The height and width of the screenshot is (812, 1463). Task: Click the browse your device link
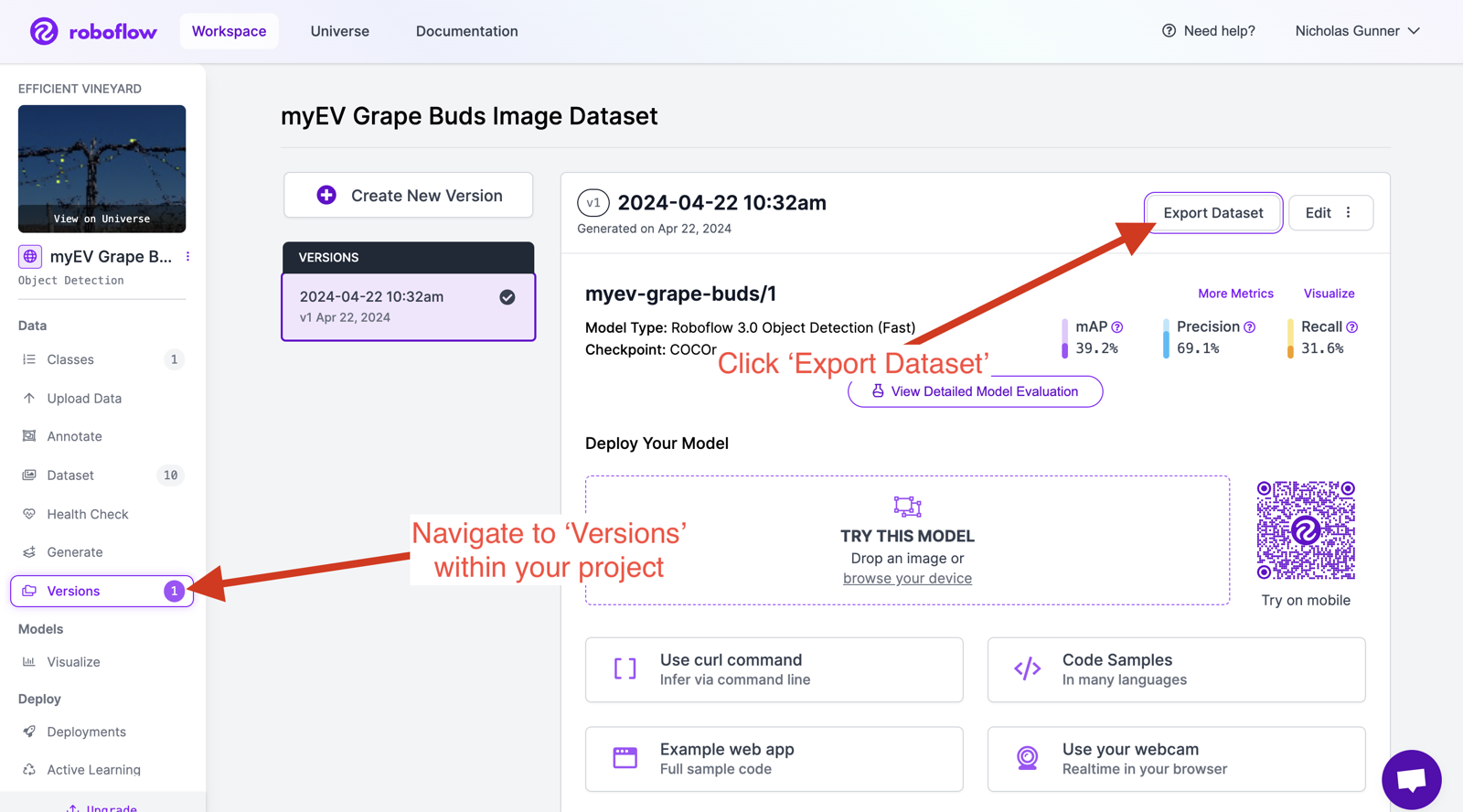click(908, 578)
